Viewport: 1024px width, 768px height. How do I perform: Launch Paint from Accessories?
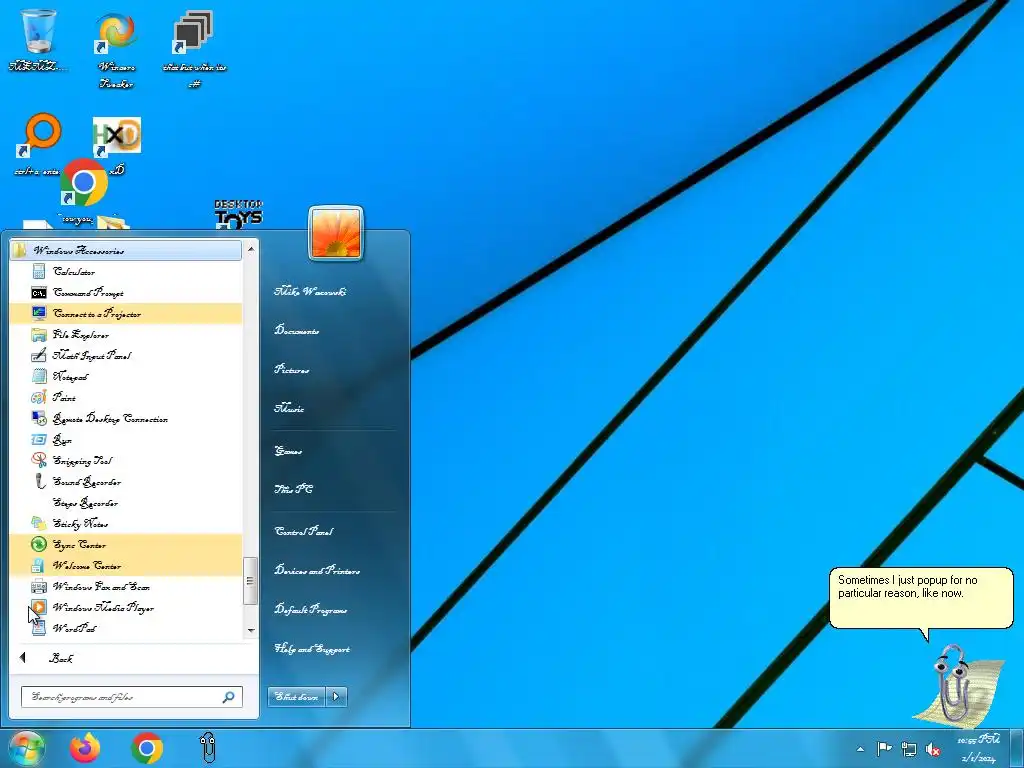tap(126, 397)
